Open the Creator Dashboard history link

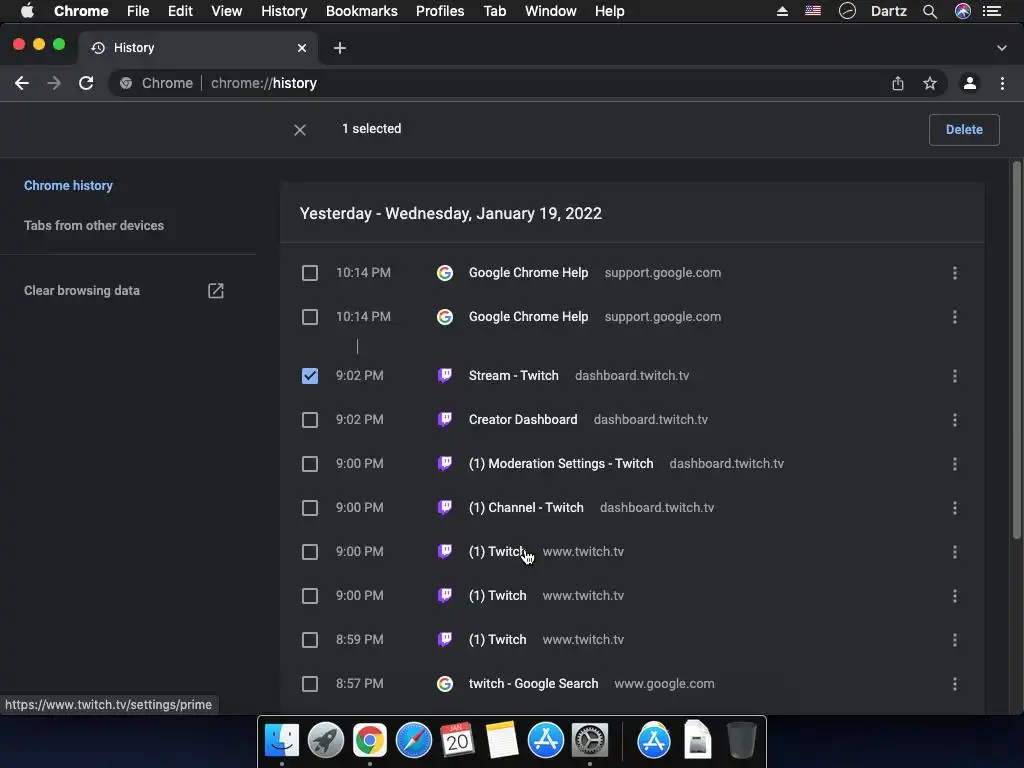(523, 419)
